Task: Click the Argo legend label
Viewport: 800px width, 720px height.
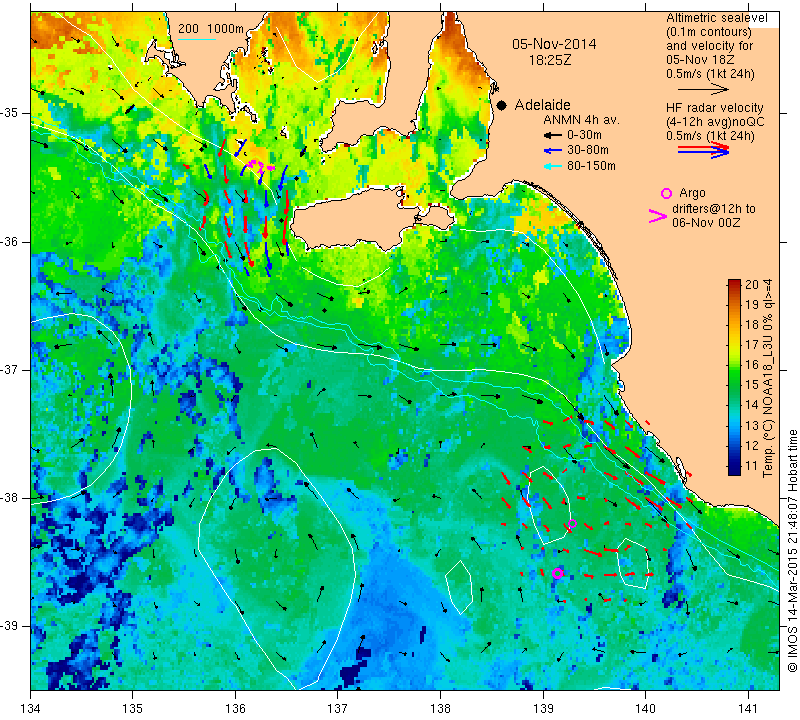Action: click(692, 193)
